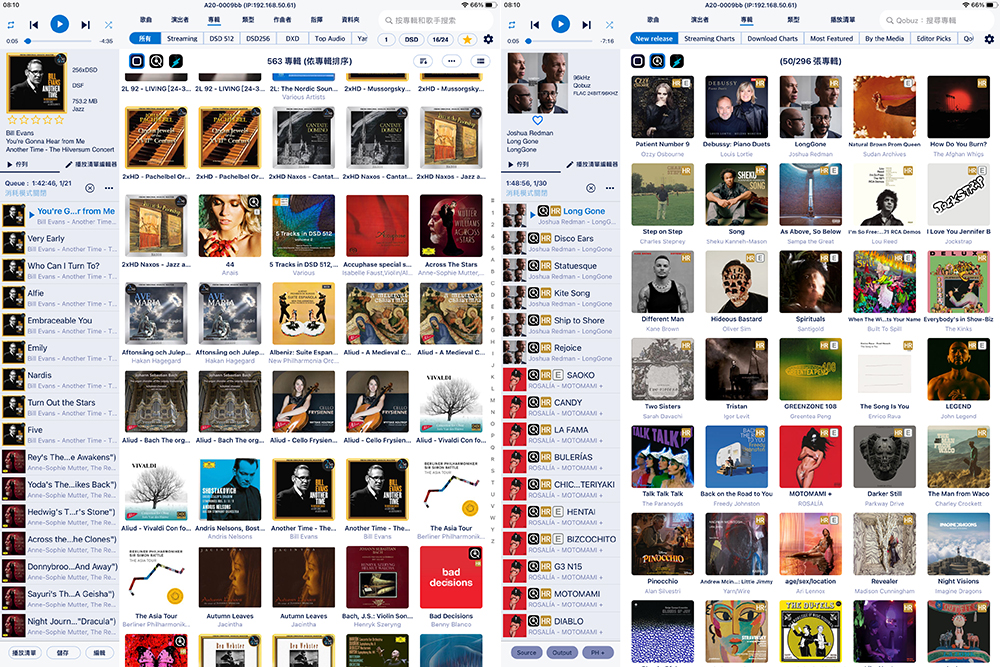Select the Editor Picks tab
The height and width of the screenshot is (667, 1000).
click(934, 38)
